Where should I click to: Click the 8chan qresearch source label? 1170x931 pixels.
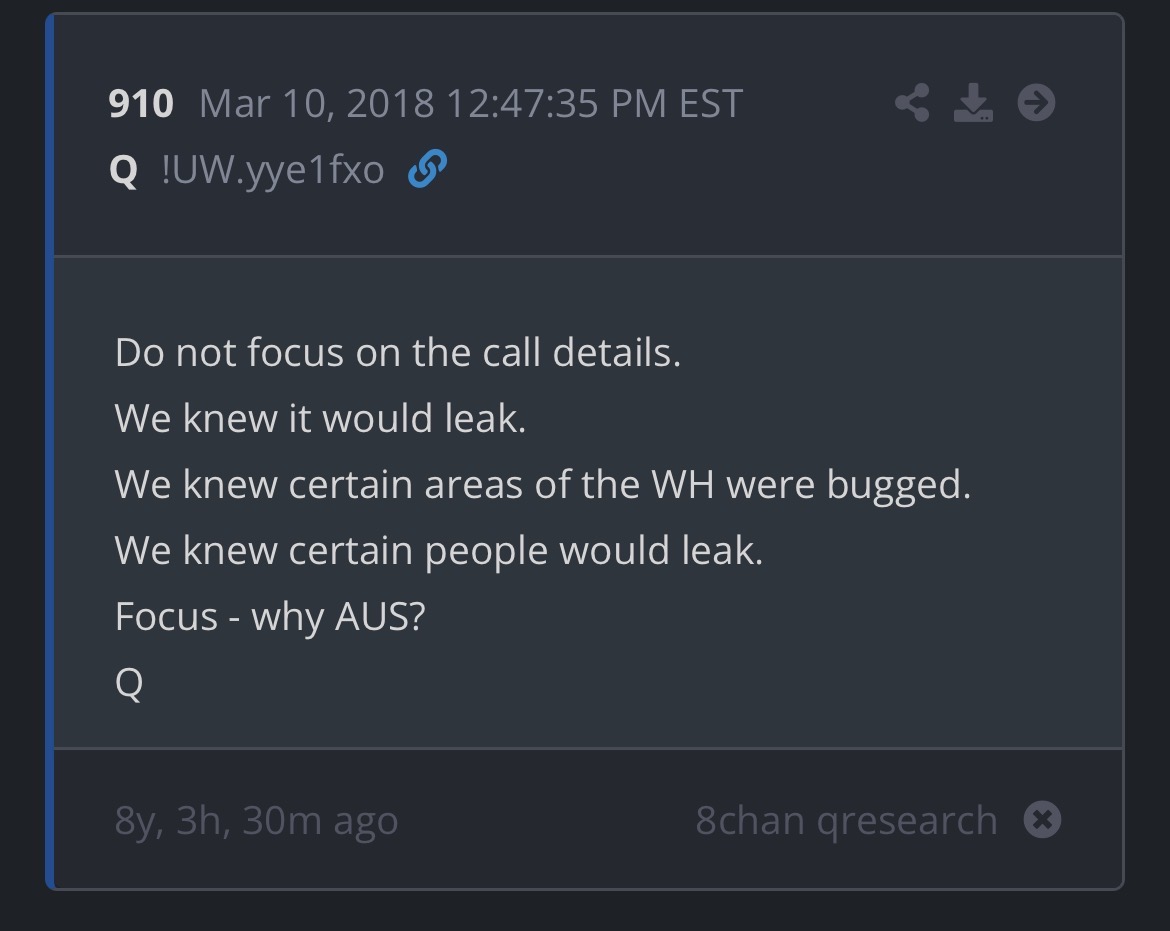[x=846, y=820]
